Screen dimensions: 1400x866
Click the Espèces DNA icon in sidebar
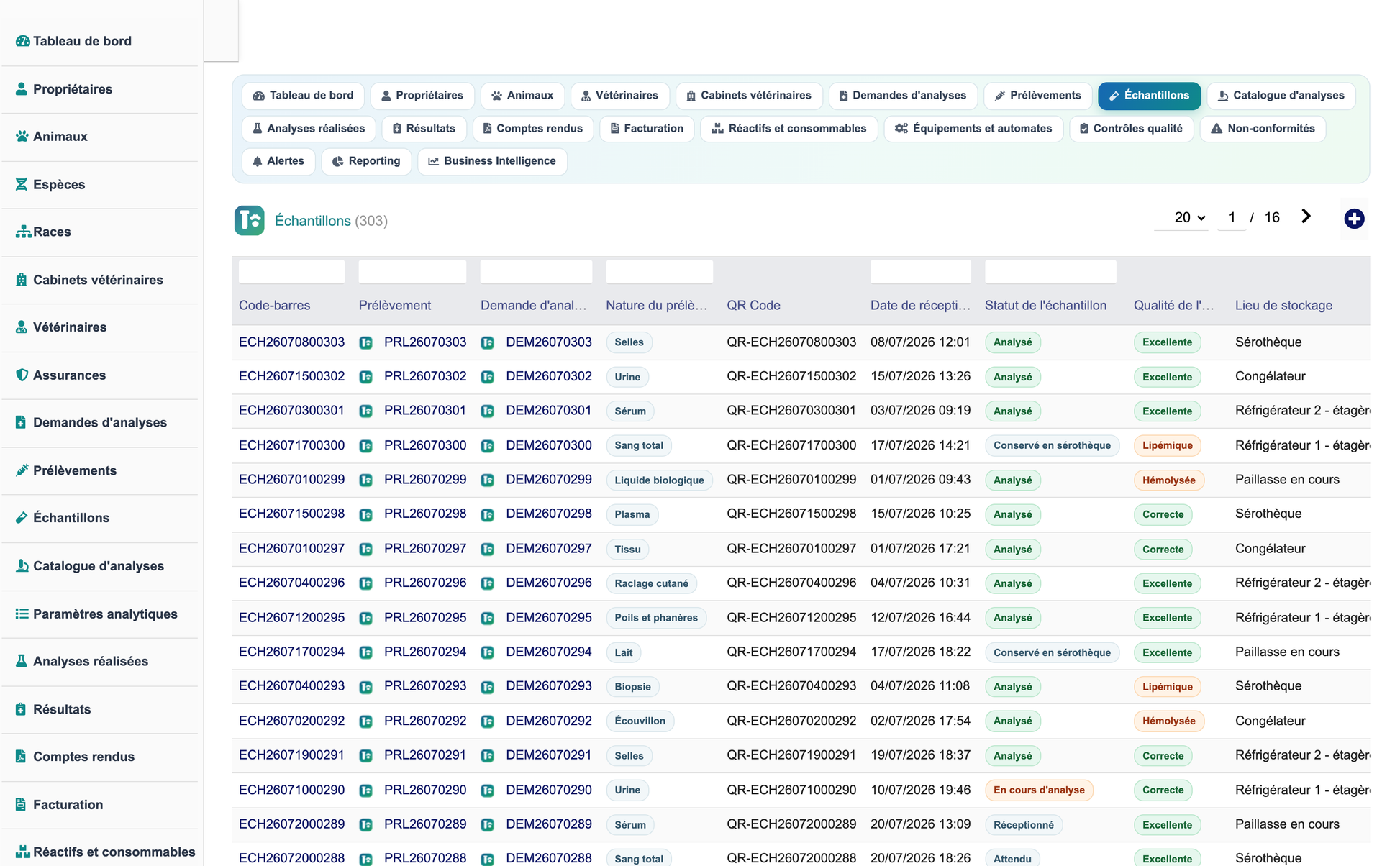(22, 184)
